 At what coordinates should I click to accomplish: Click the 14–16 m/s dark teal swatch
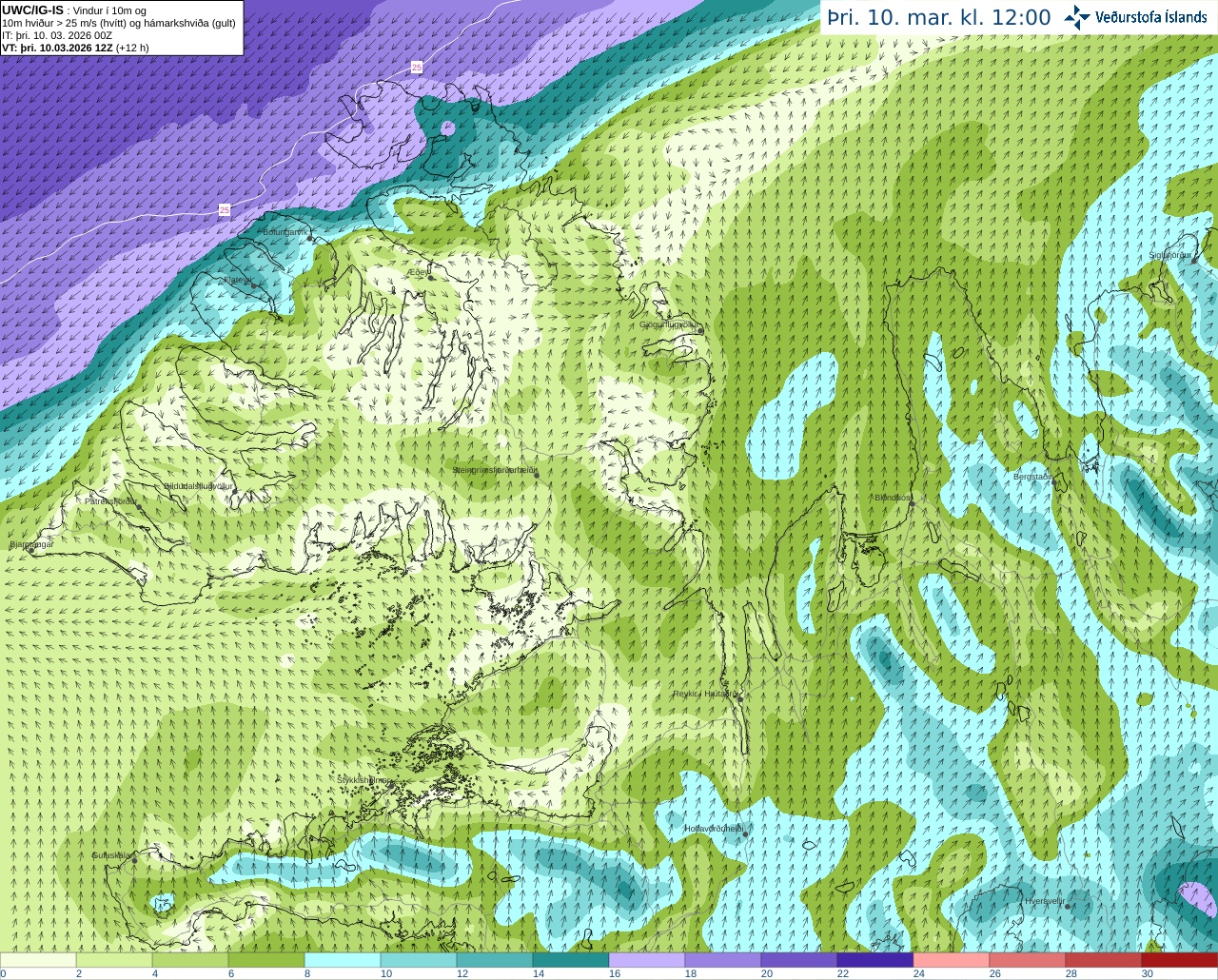tap(571, 960)
